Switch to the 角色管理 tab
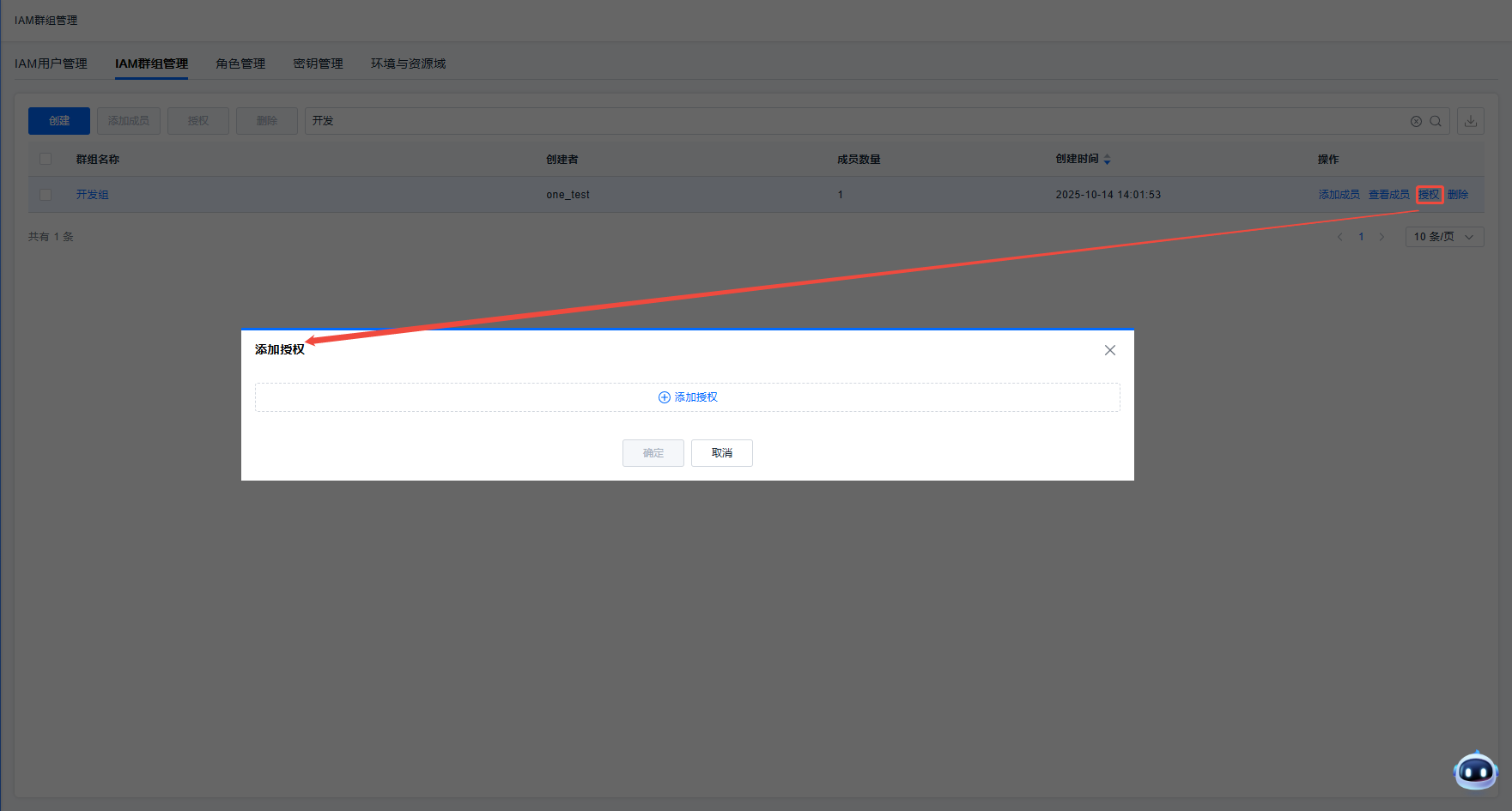The image size is (1512, 811). [x=240, y=64]
